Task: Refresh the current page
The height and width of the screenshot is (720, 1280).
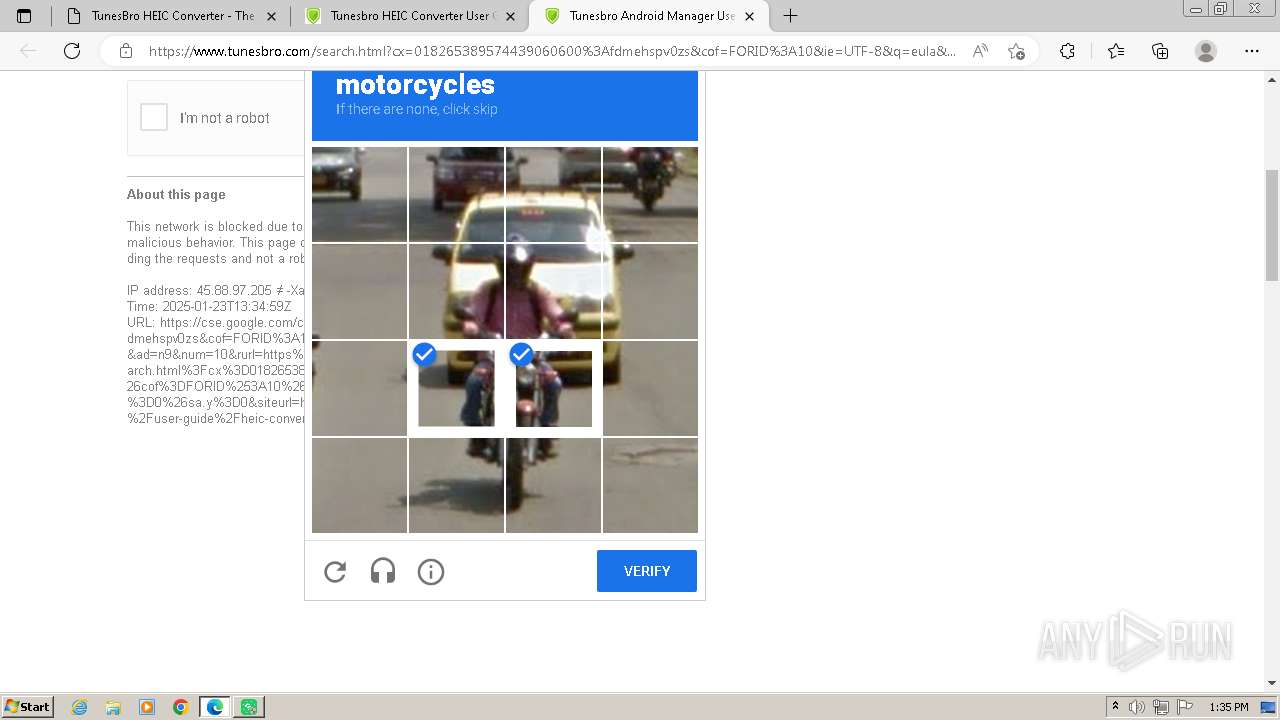Action: 72,51
